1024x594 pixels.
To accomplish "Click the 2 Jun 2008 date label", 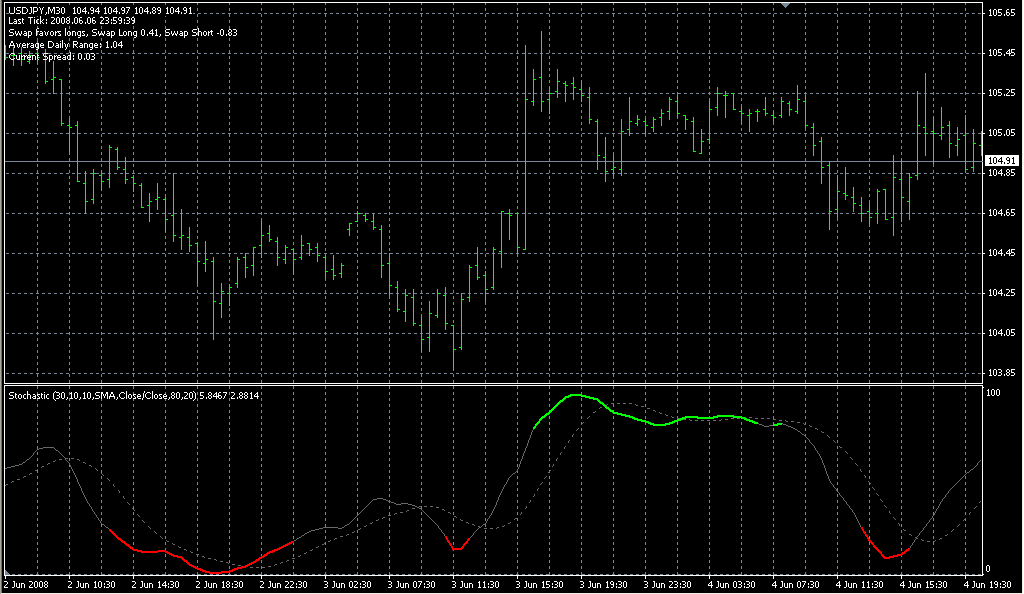I will [x=27, y=584].
